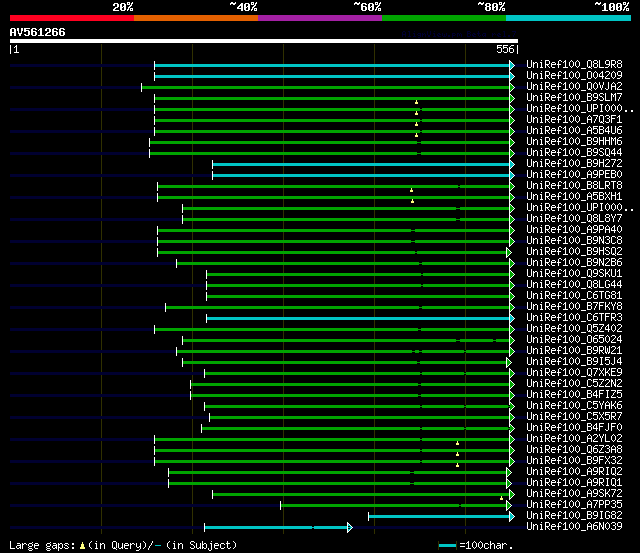Select hit label UniRef100_Q8L8Y7
The image size is (640, 553).
(x=574, y=219)
